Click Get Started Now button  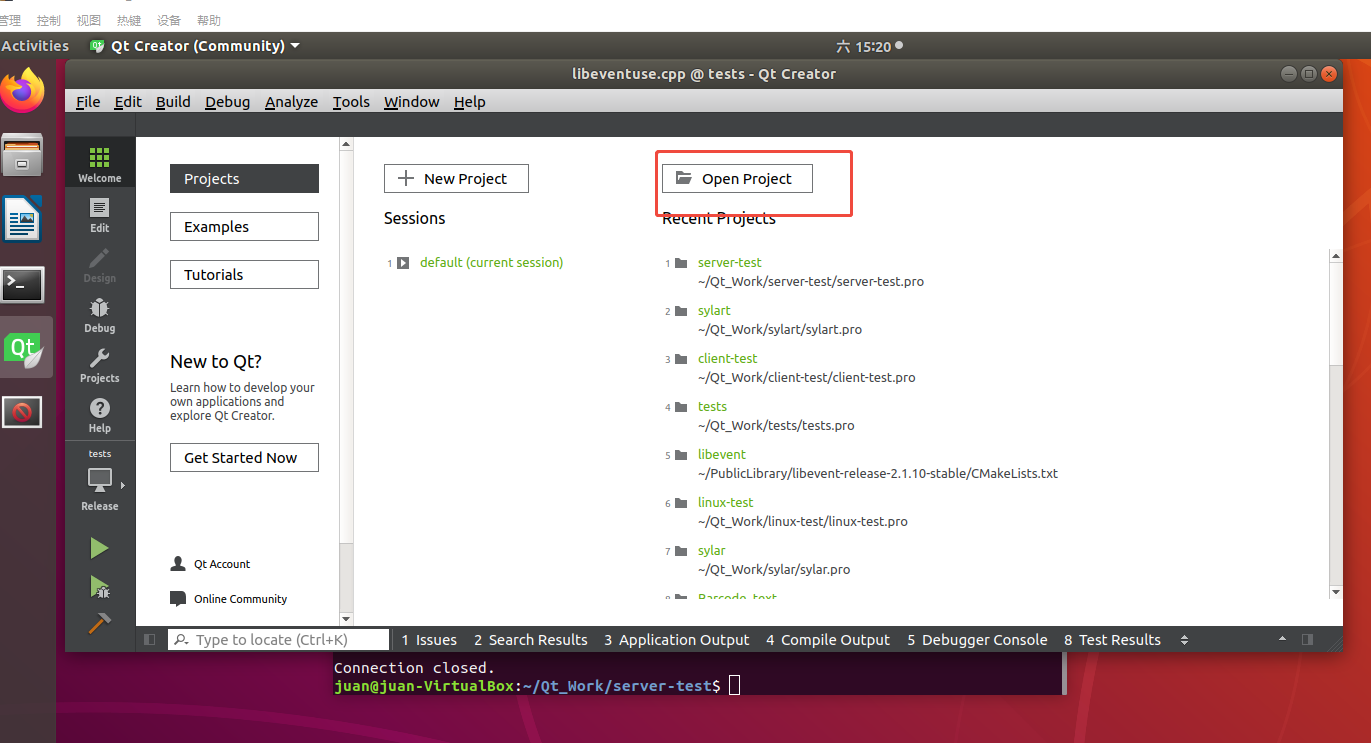pos(244,458)
